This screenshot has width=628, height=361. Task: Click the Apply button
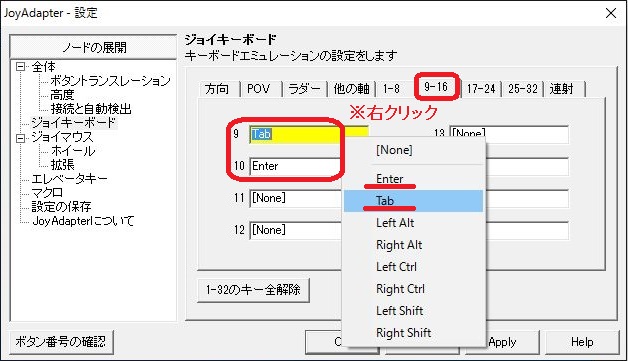513,342
